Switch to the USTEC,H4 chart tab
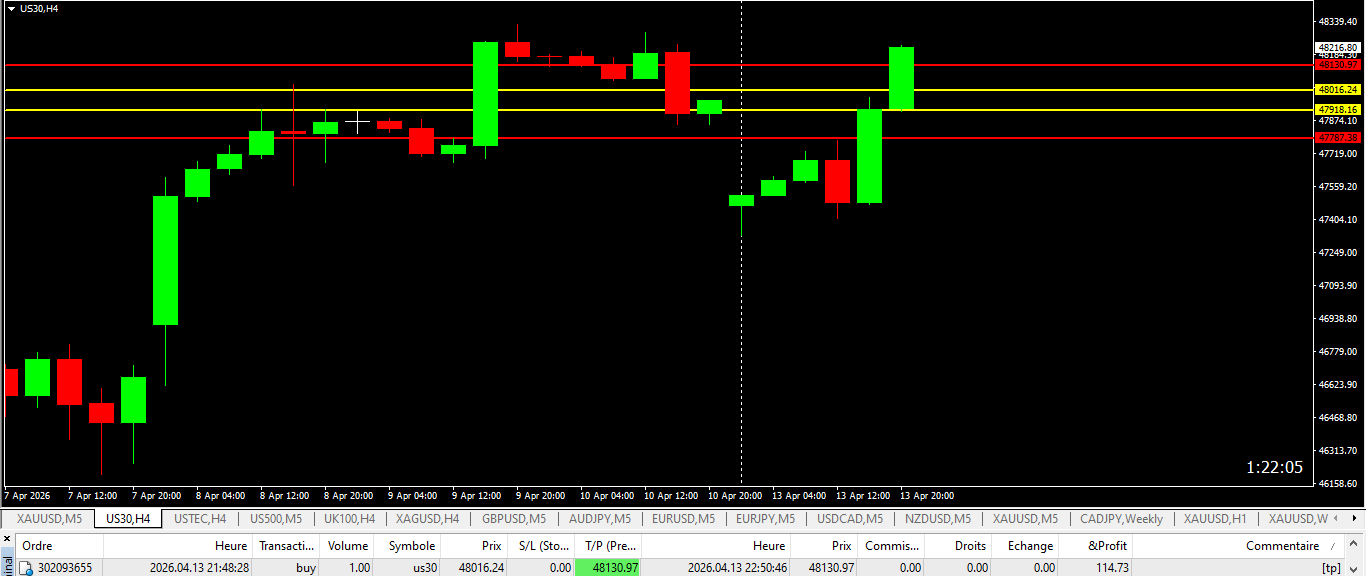The width and height of the screenshot is (1366, 576). pyautogui.click(x=200, y=519)
